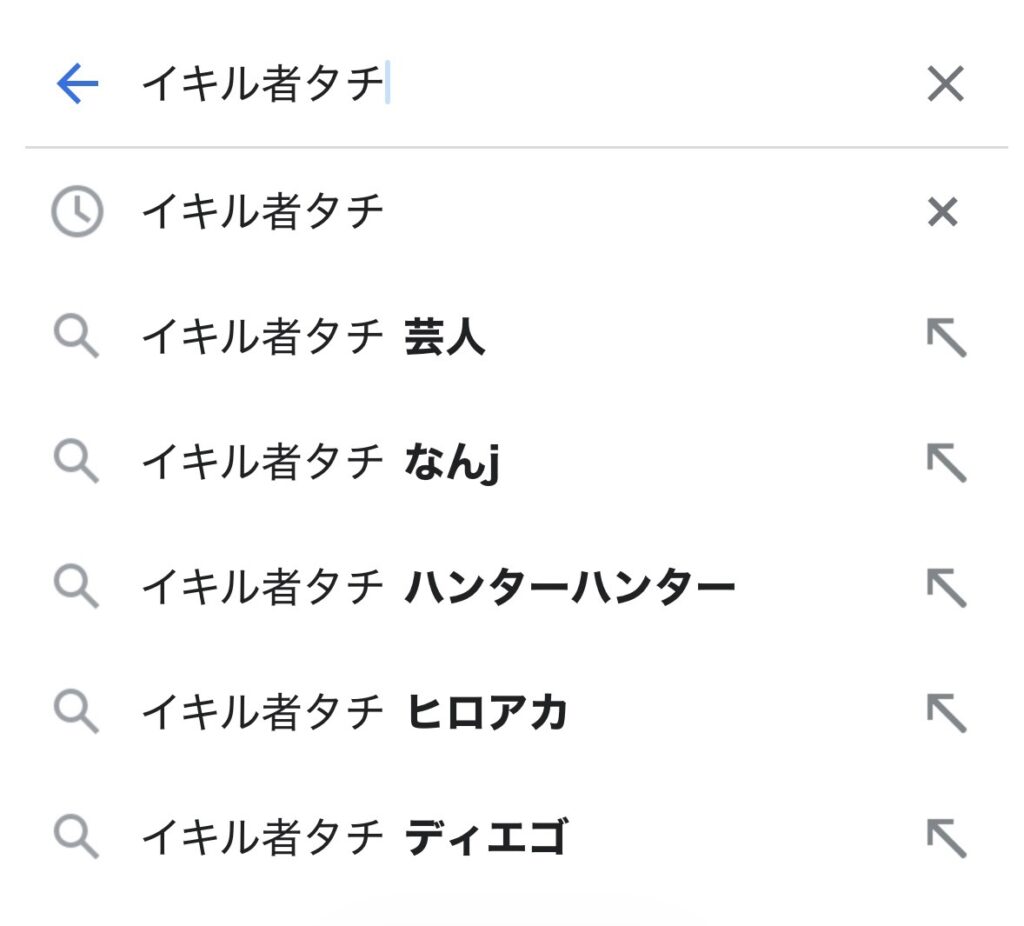Screen dimensions: 1024x926
Task: Insert なんj suggestion using its arrow icon
Action: pyautogui.click(x=945, y=463)
